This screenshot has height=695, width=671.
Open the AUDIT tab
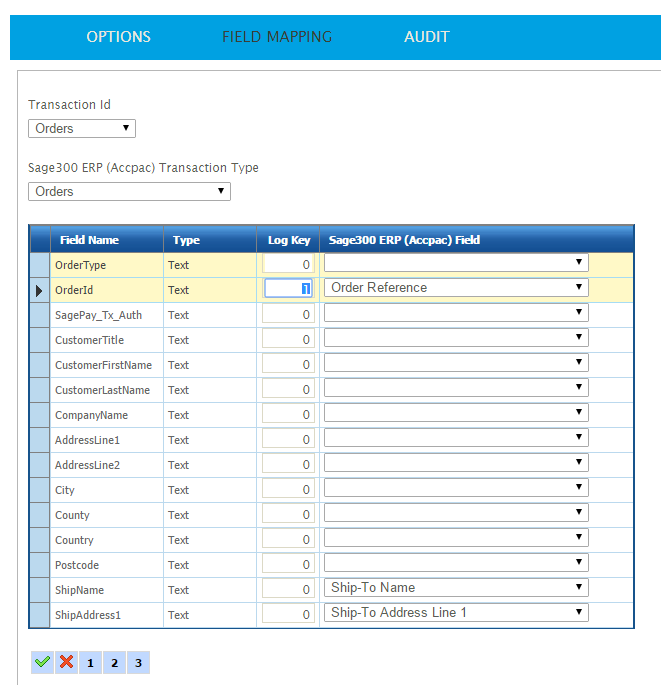pos(426,37)
